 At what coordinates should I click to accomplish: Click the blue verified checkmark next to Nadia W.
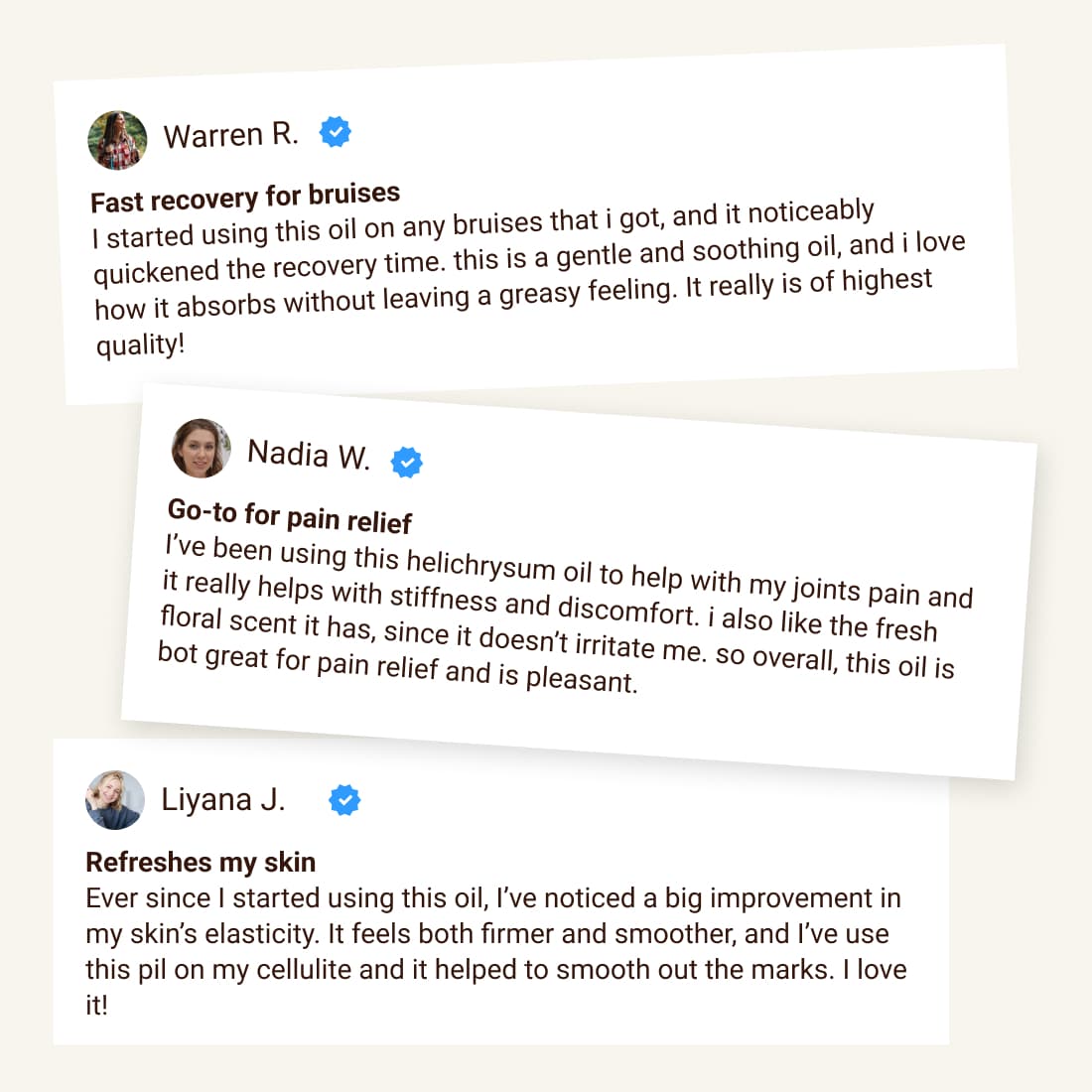point(406,462)
